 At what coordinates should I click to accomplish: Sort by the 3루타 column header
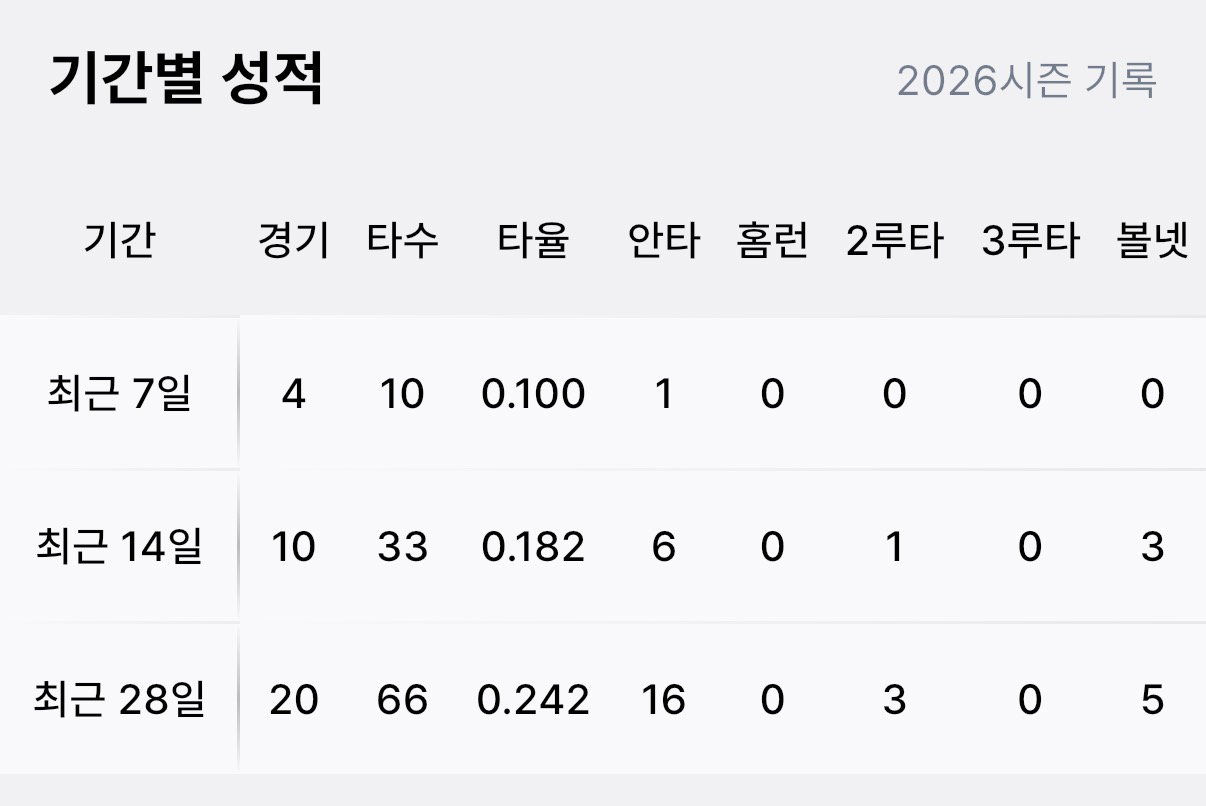click(1030, 242)
